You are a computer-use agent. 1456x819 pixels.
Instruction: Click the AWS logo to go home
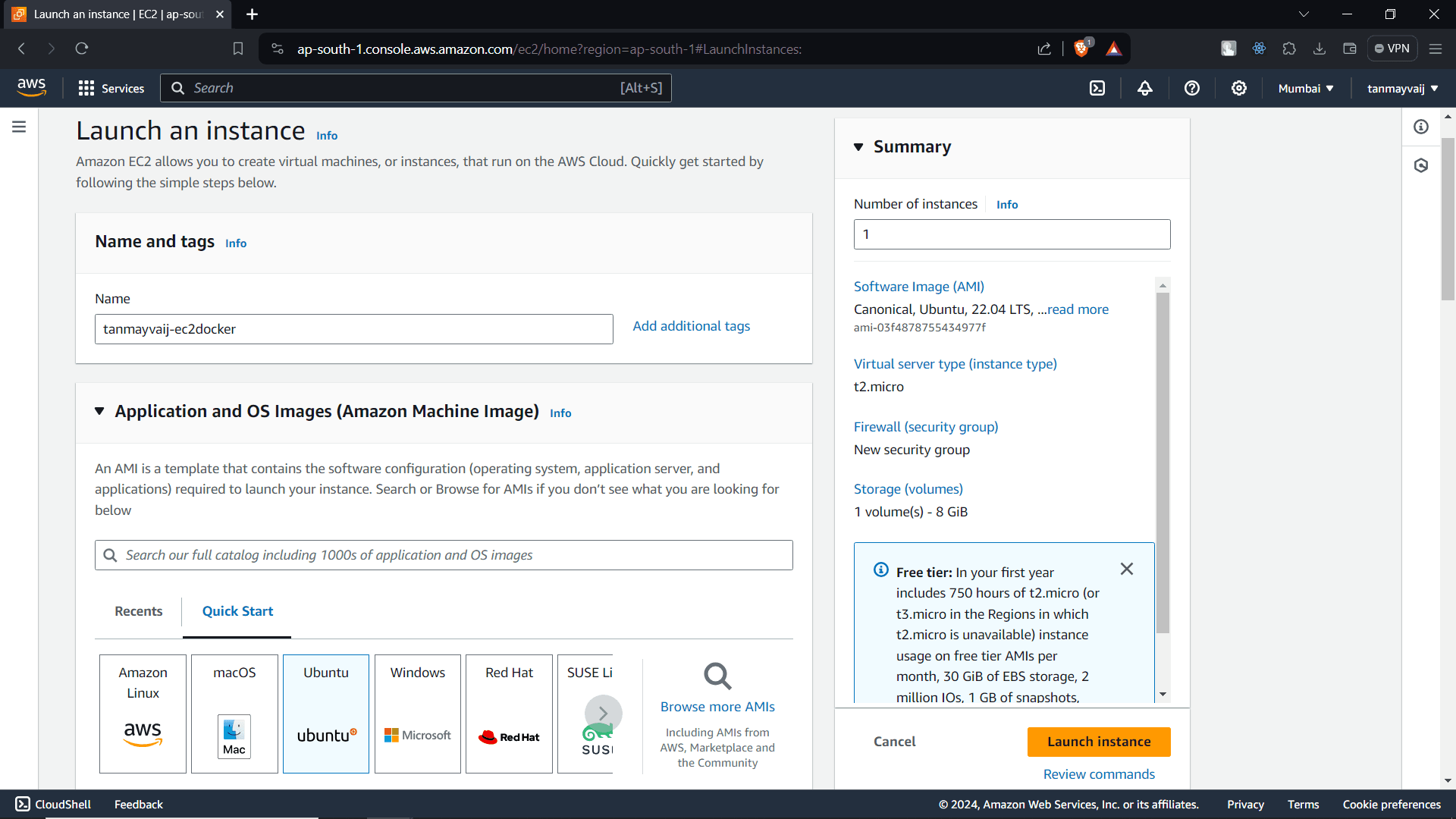[31, 87]
